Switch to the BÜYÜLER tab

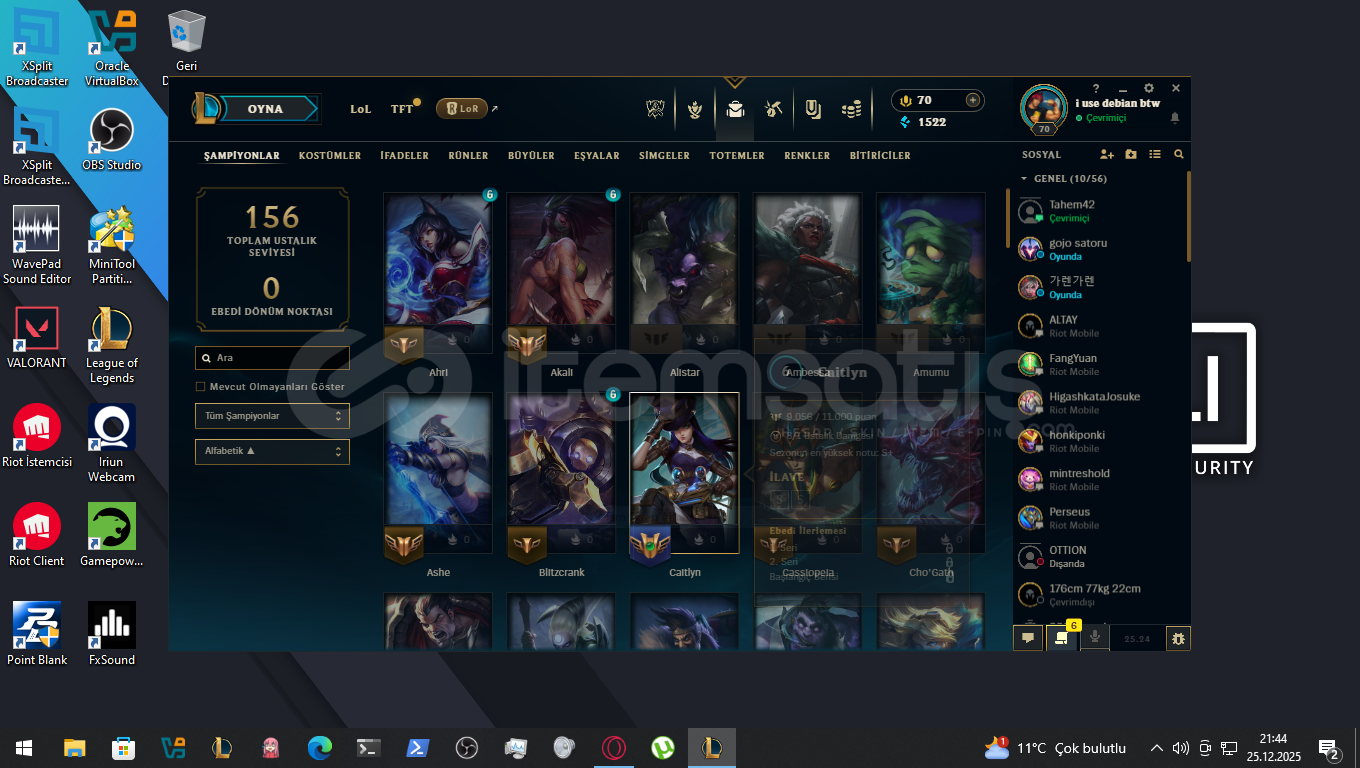531,156
